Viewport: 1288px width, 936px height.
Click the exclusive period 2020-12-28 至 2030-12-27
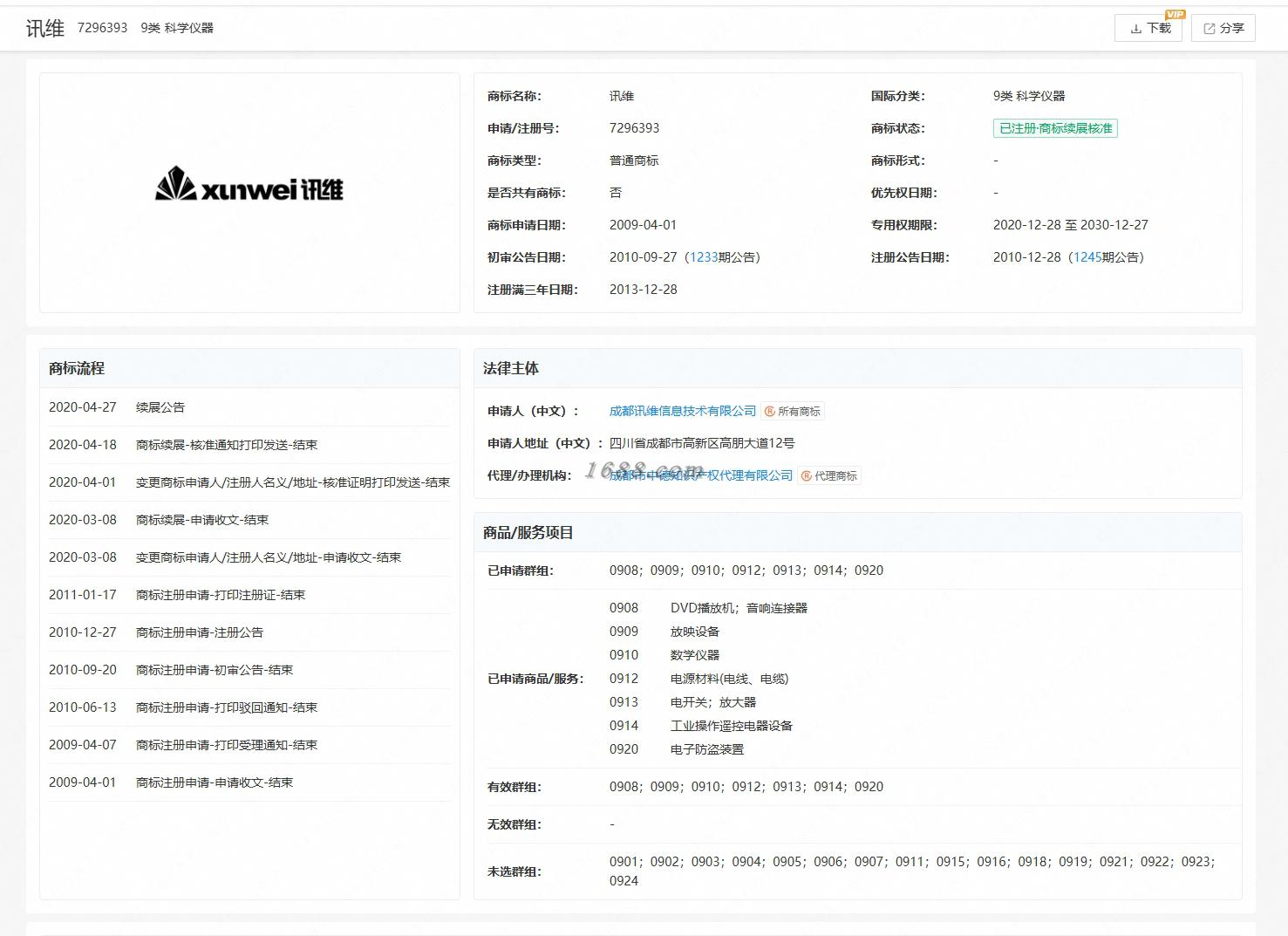pyautogui.click(x=1071, y=225)
